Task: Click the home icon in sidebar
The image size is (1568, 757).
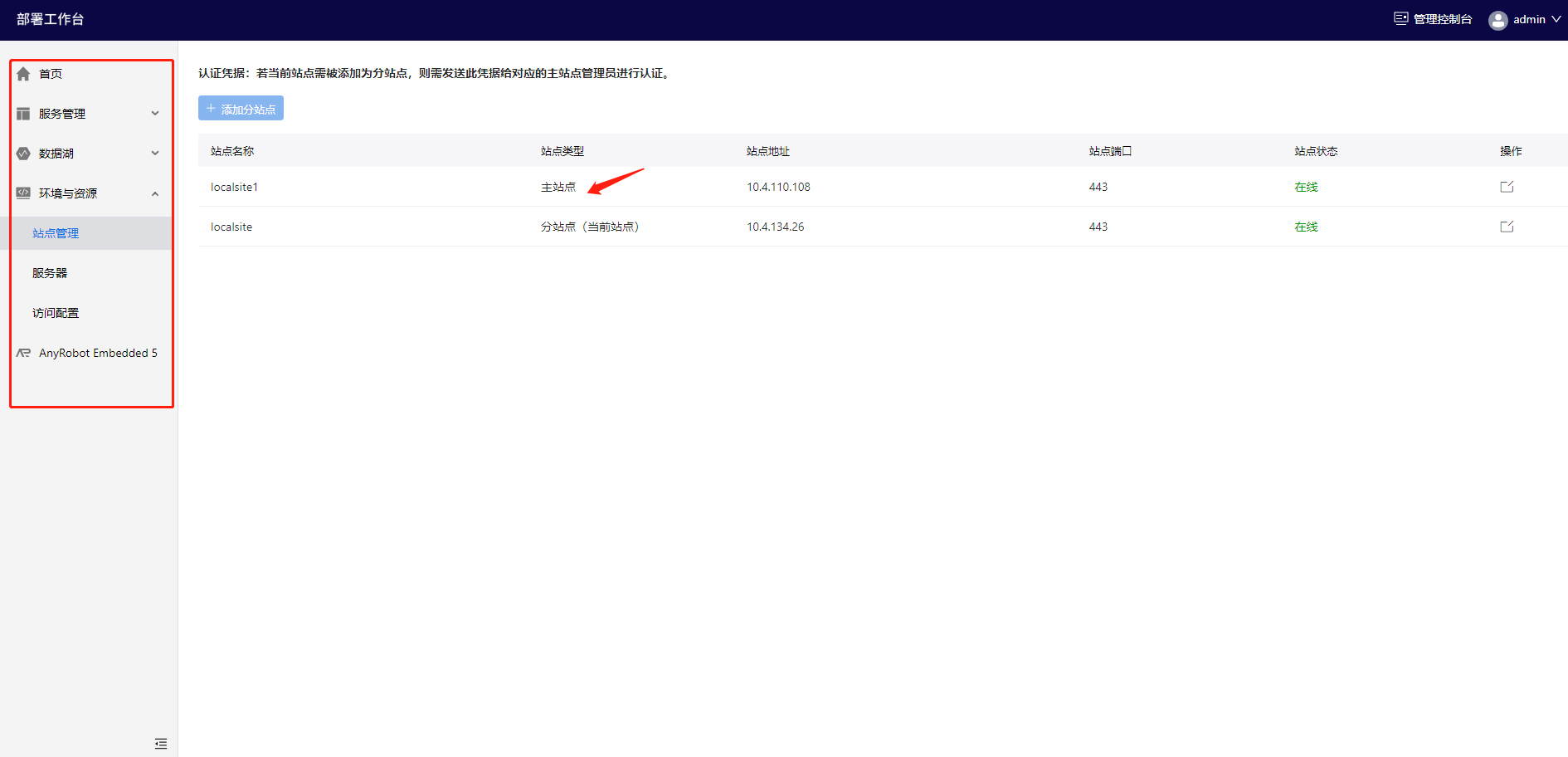Action: coord(23,74)
